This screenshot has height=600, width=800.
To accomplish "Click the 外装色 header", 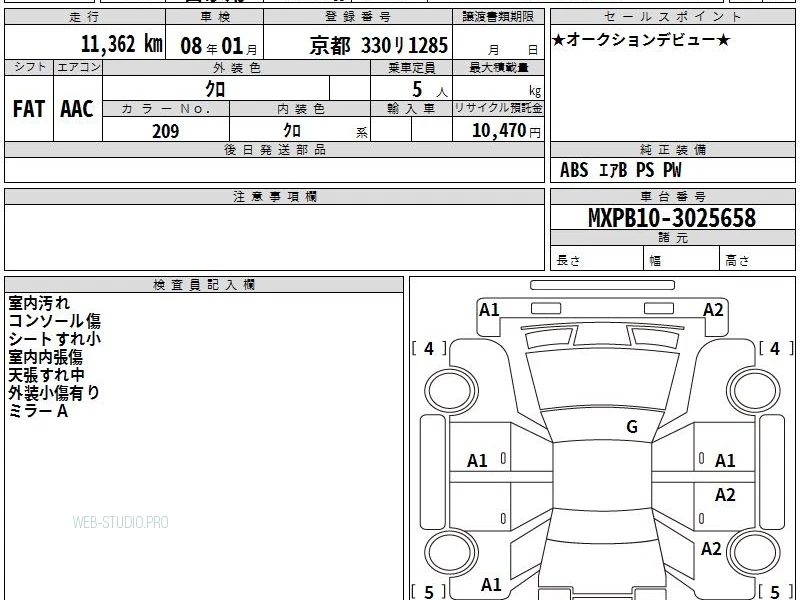I will (237, 68).
